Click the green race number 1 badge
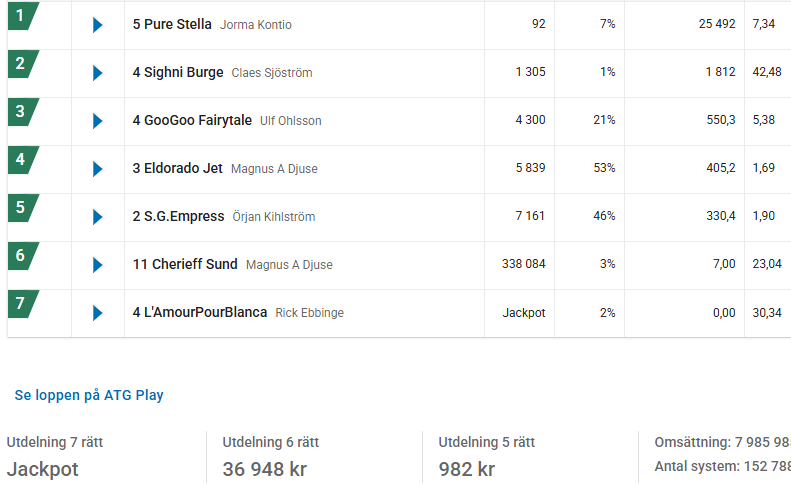 coord(23,16)
